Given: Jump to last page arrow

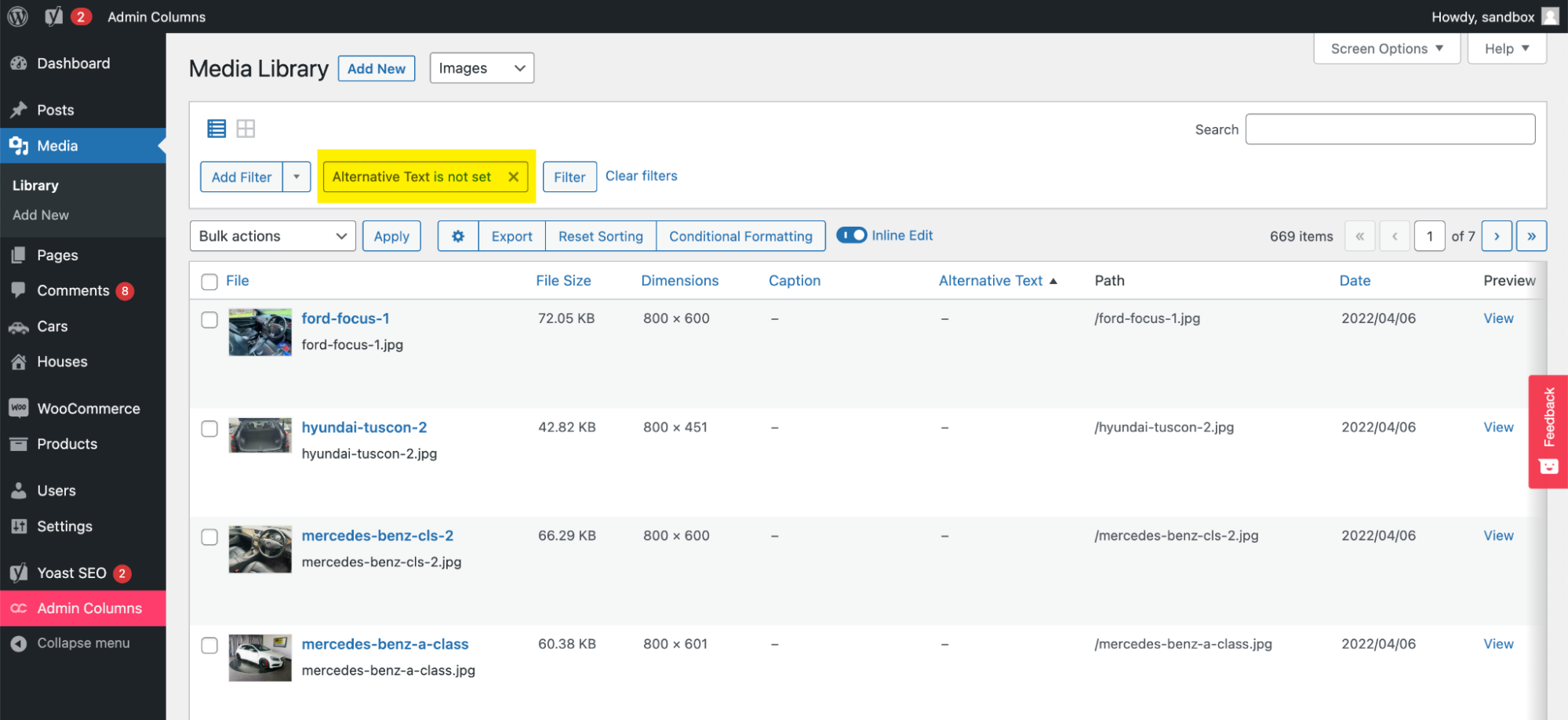Looking at the screenshot, I should (1531, 236).
